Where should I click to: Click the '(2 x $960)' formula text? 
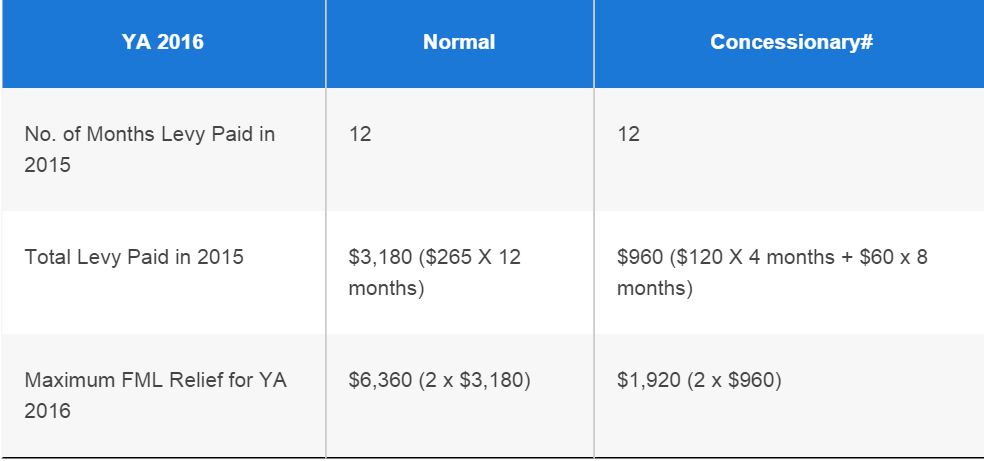735,381
